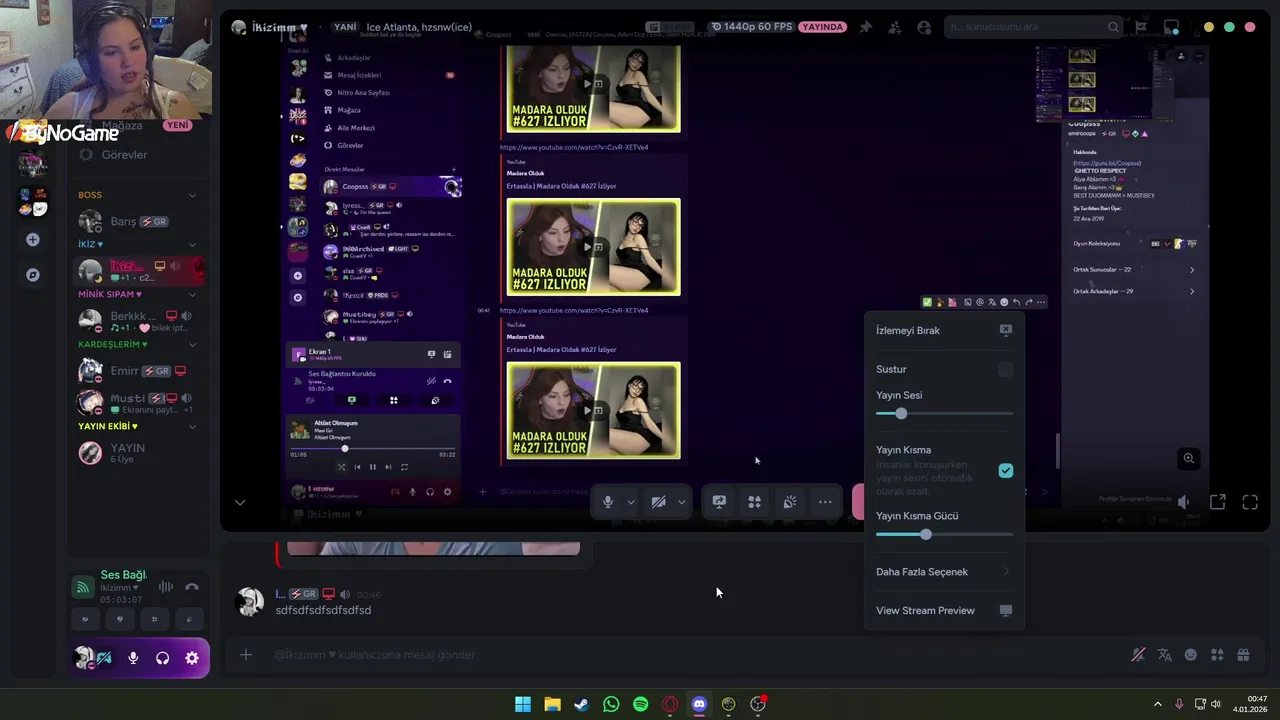
Task: Click the server search field
Action: tap(1034, 27)
